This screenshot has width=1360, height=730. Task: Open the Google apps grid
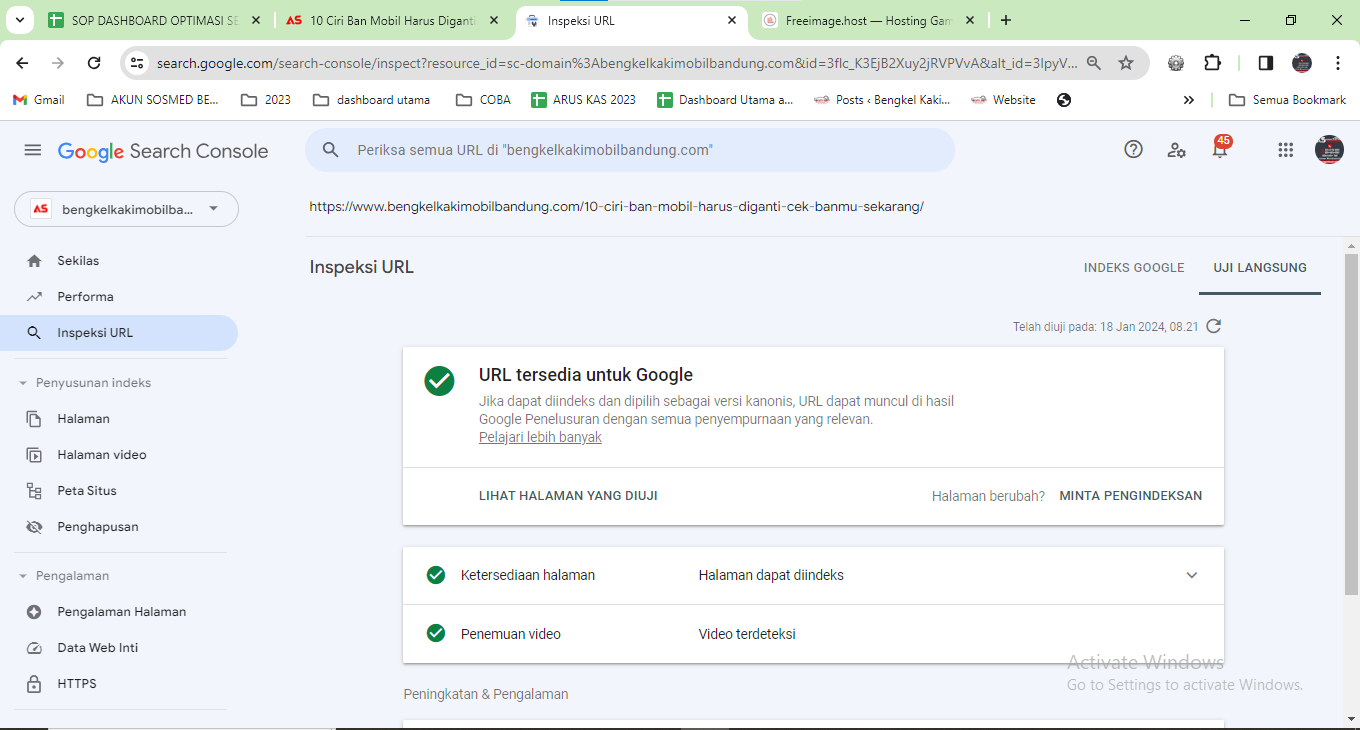1286,150
